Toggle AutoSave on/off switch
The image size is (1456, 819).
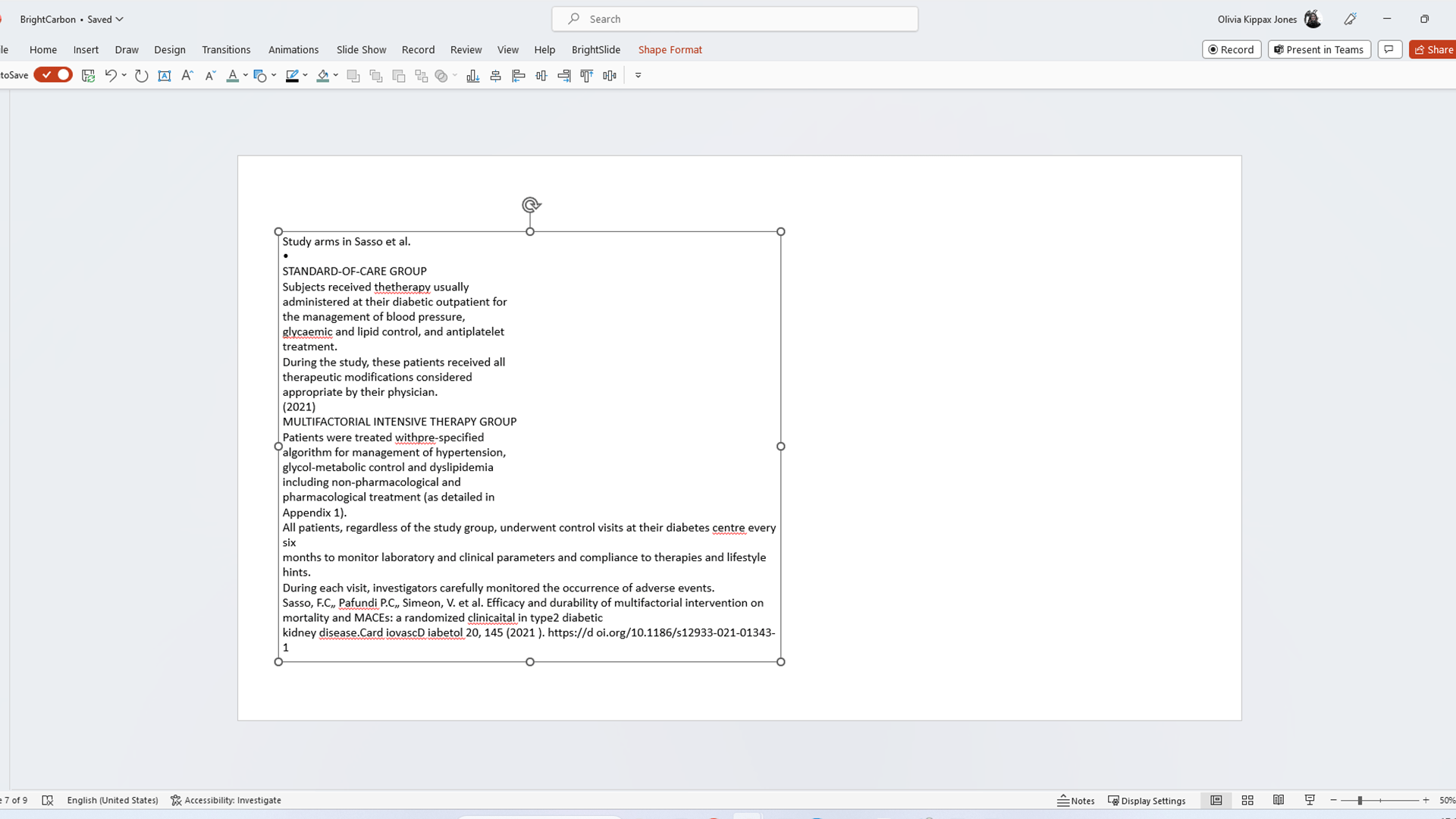pos(52,75)
